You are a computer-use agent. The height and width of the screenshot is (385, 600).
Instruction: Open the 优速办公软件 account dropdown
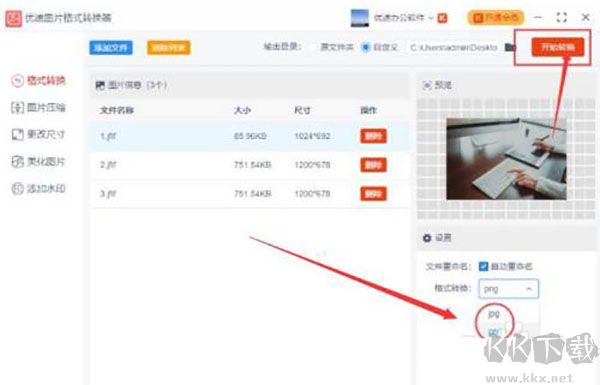tap(404, 18)
